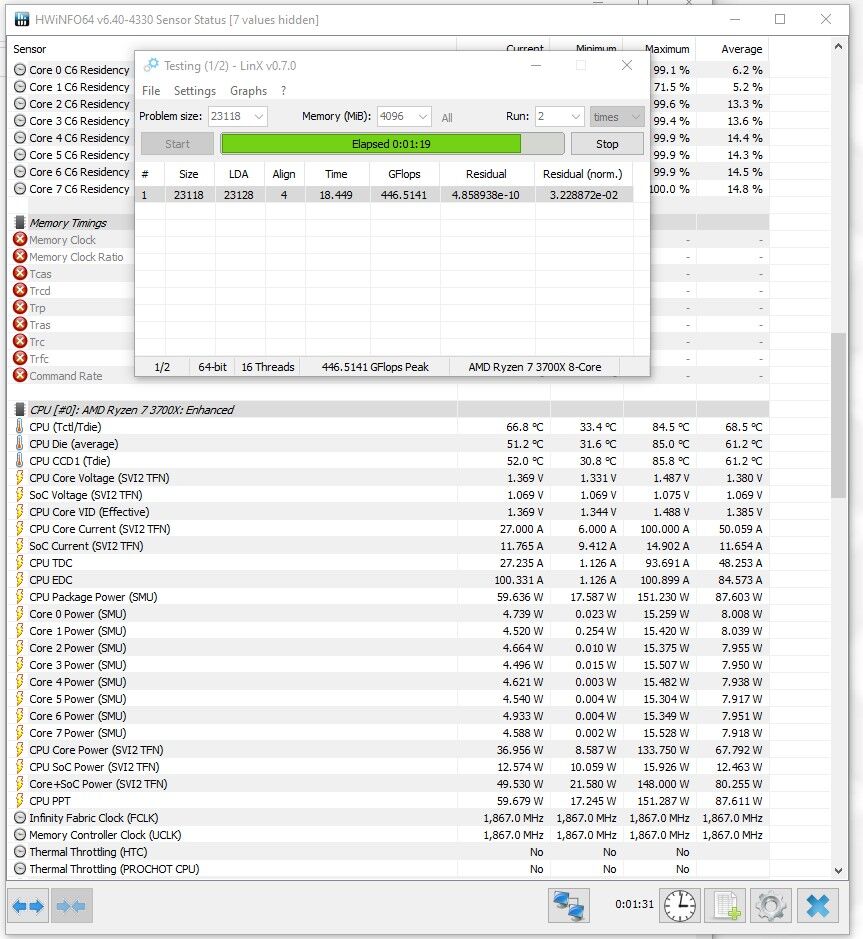Click the CPU Die (average) thermometer icon

19,444
